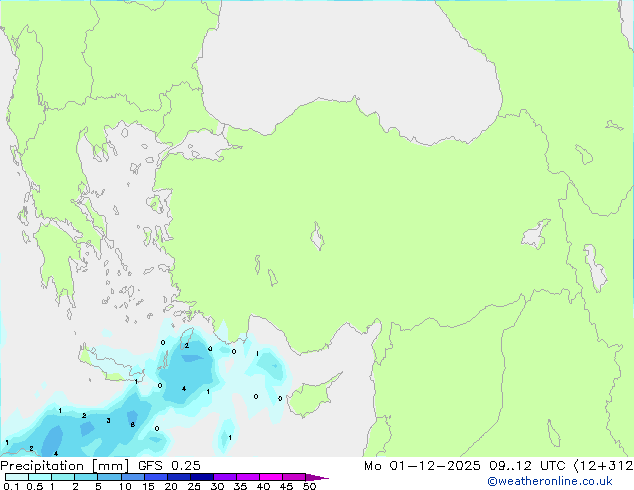Viewport: 634px width, 490px height.
Task: Pick the 40–45 mm magenta legend box
Action: point(271,477)
